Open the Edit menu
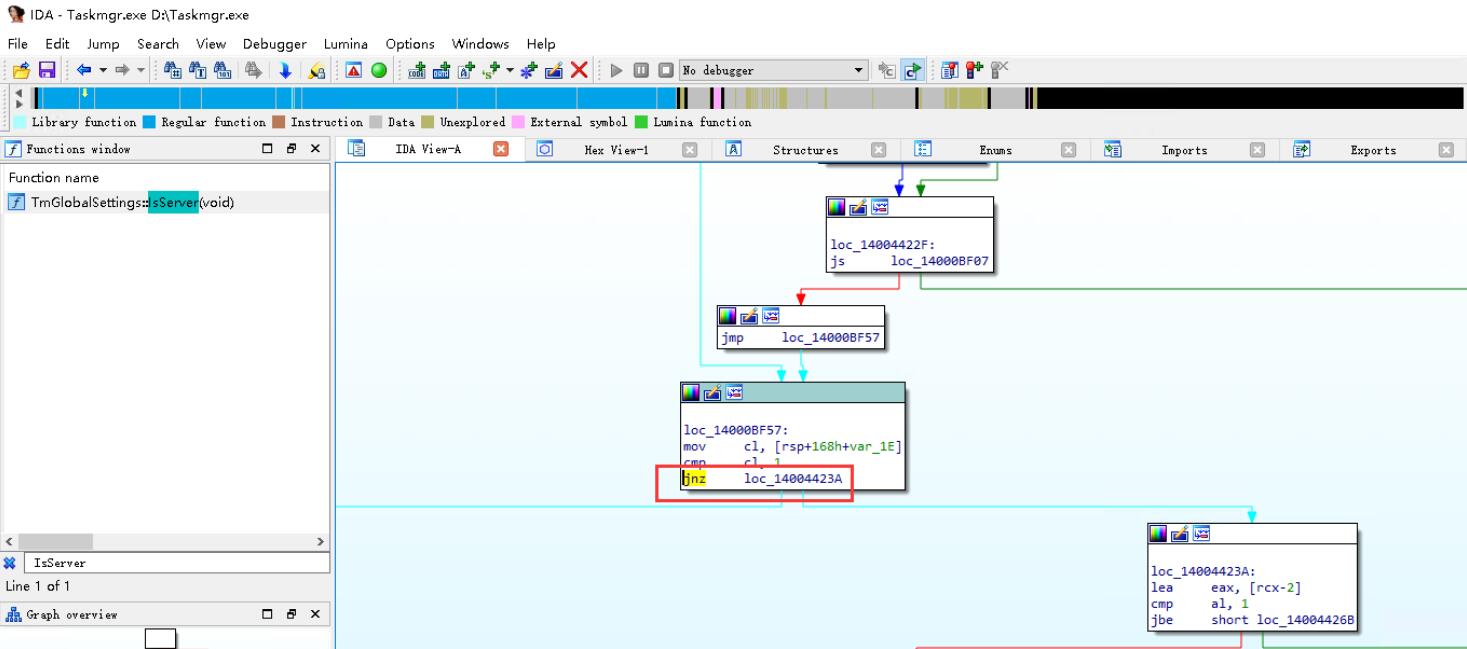 [58, 44]
